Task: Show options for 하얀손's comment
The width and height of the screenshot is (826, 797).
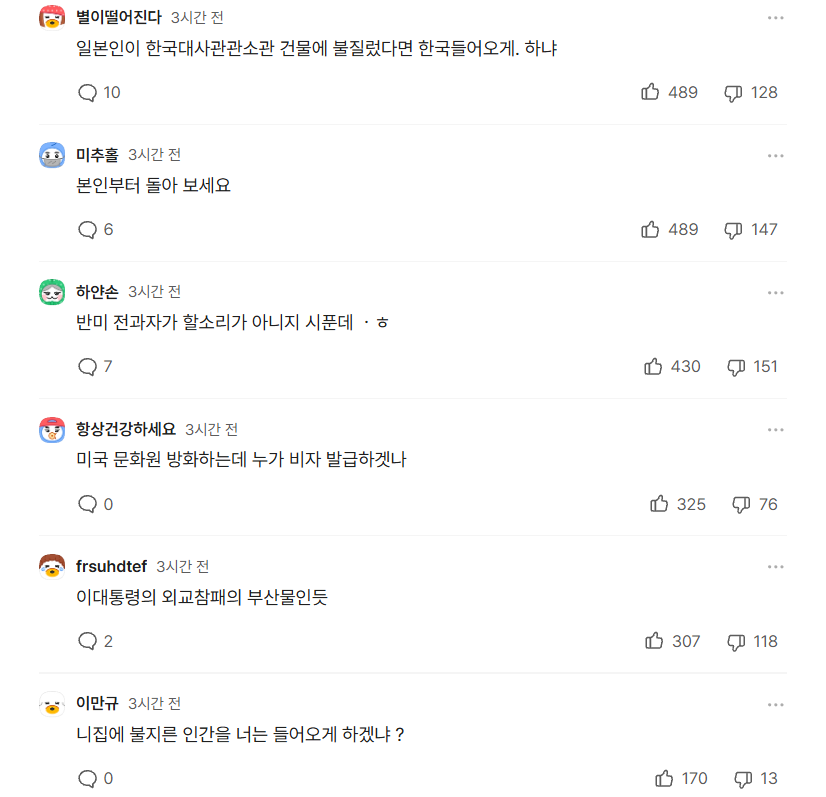Action: 775,292
